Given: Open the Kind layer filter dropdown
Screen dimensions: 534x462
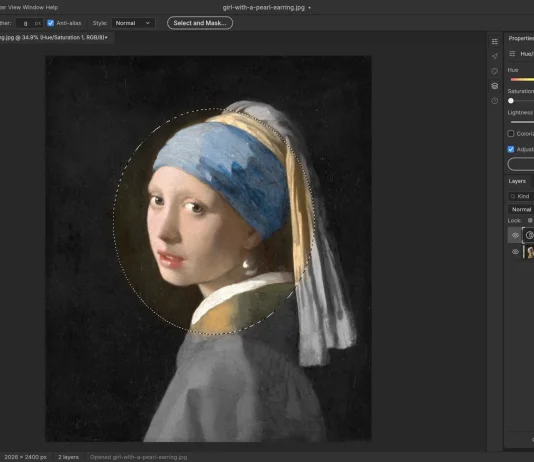Looking at the screenshot, I should tap(521, 196).
